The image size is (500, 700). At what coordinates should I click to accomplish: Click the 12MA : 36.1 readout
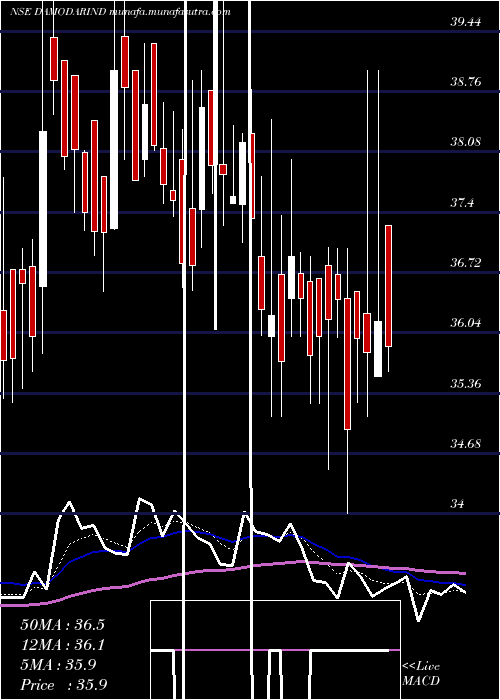(x=62, y=645)
